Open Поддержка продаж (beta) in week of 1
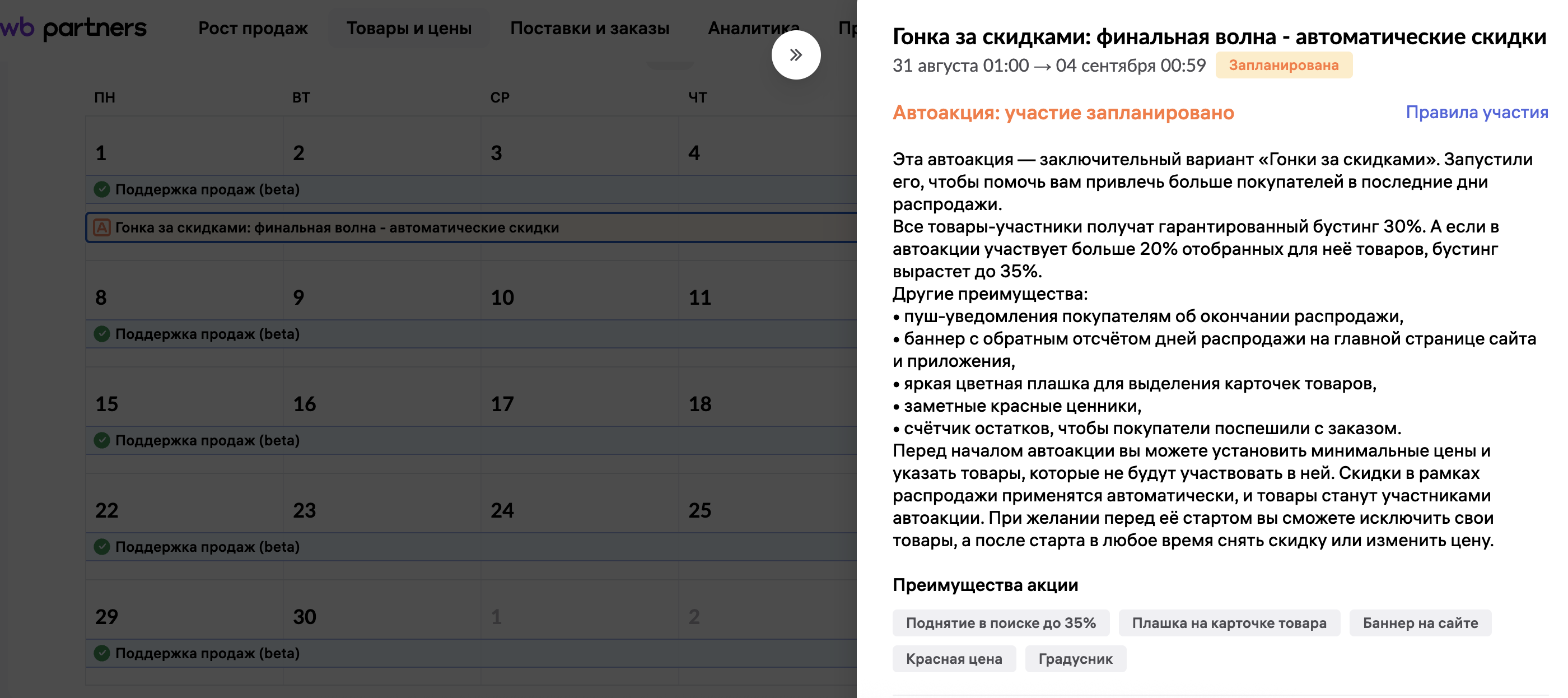Screen dimensions: 1568x698 click(x=471, y=189)
